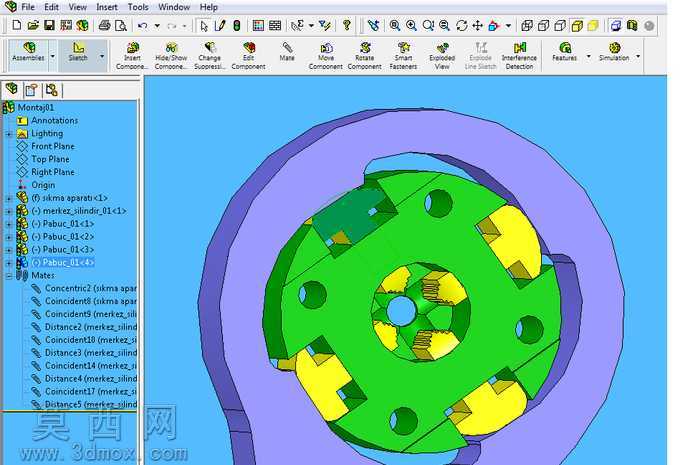The height and width of the screenshot is (465, 684).
Task: Select Front Plane in the tree
Action: pos(53,146)
